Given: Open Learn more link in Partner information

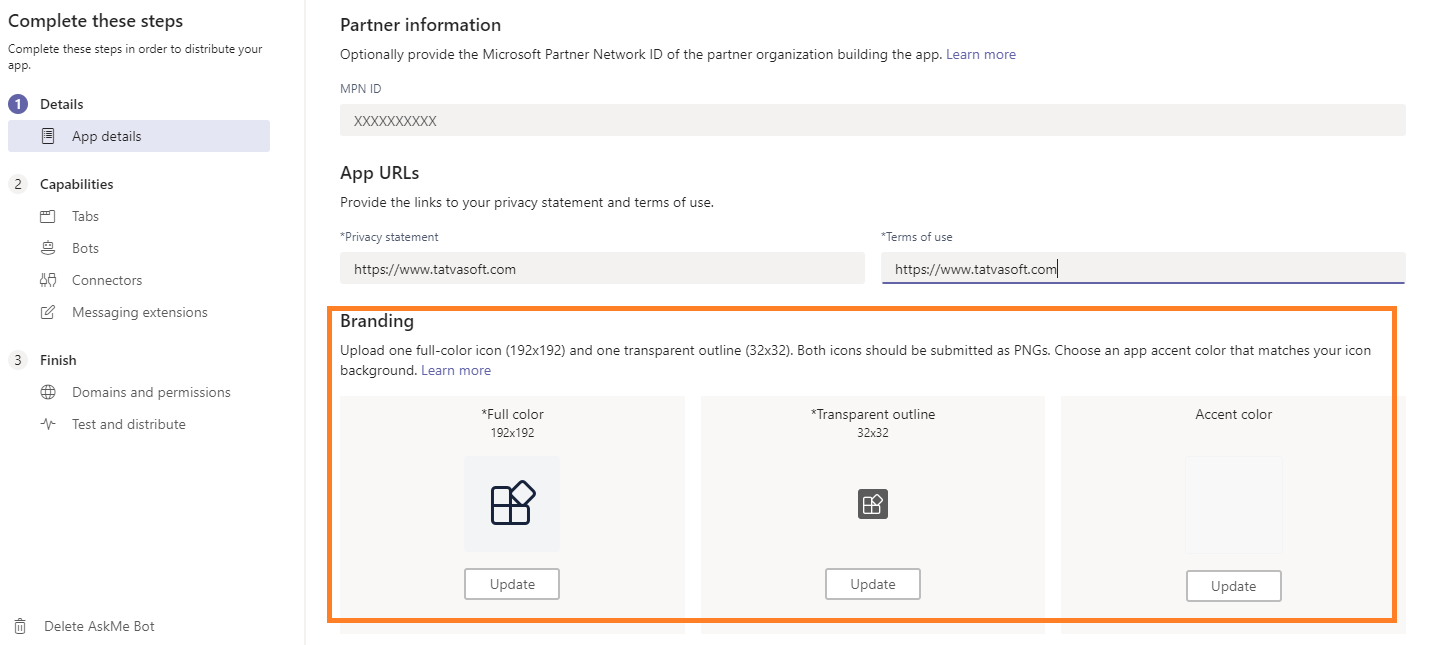Looking at the screenshot, I should point(981,54).
